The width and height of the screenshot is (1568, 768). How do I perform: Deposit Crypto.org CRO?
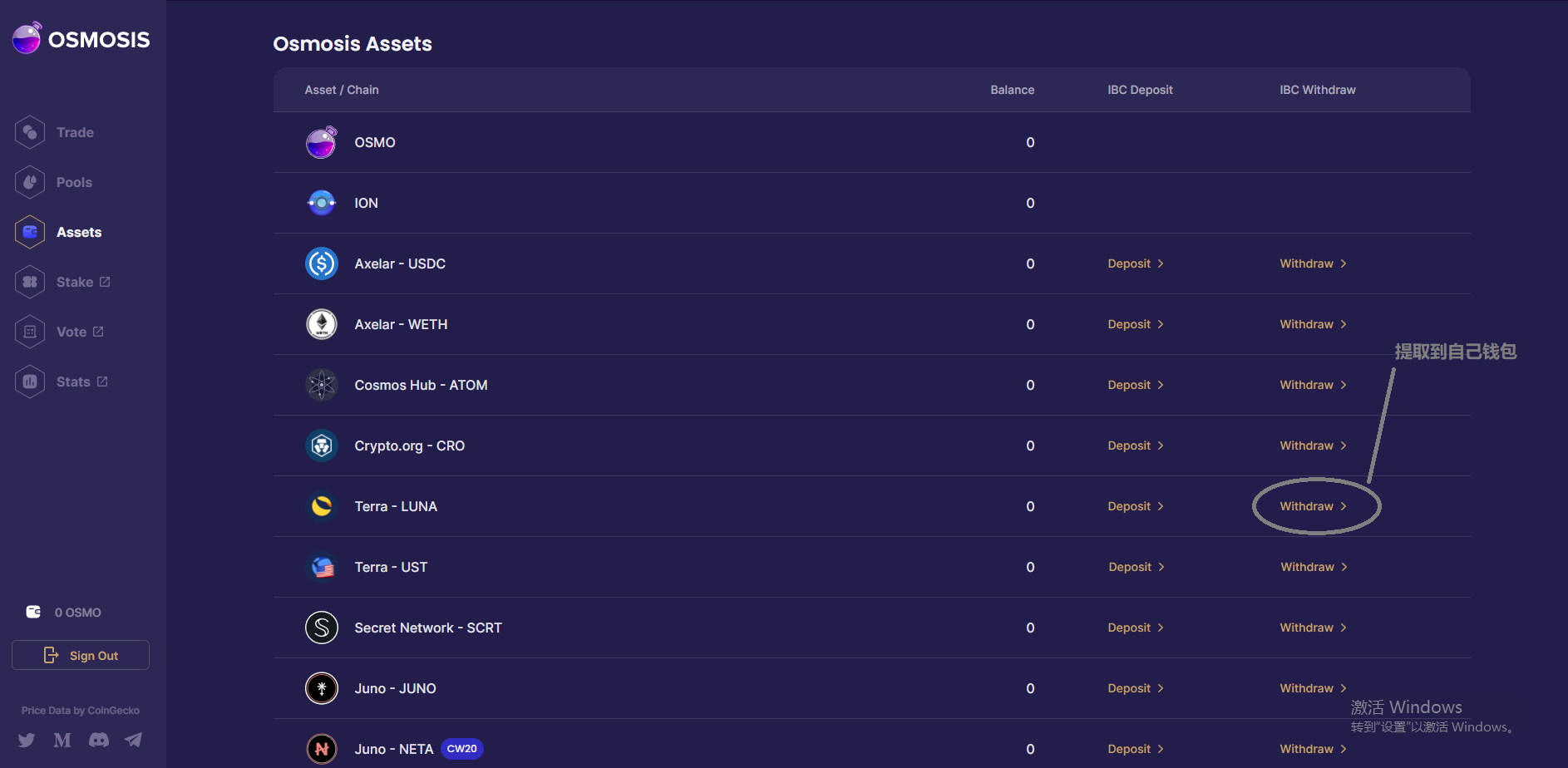pos(1136,446)
